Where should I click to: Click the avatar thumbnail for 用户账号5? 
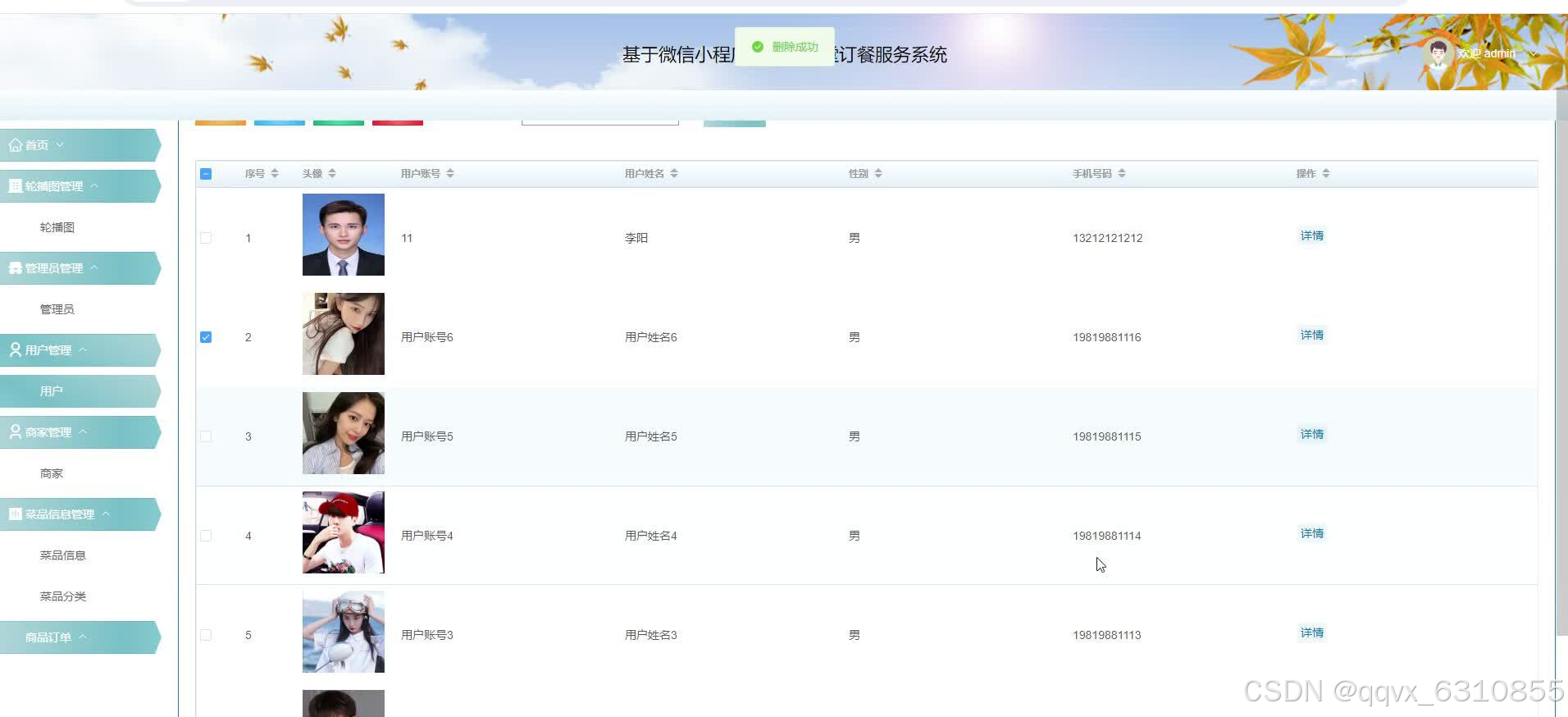344,433
